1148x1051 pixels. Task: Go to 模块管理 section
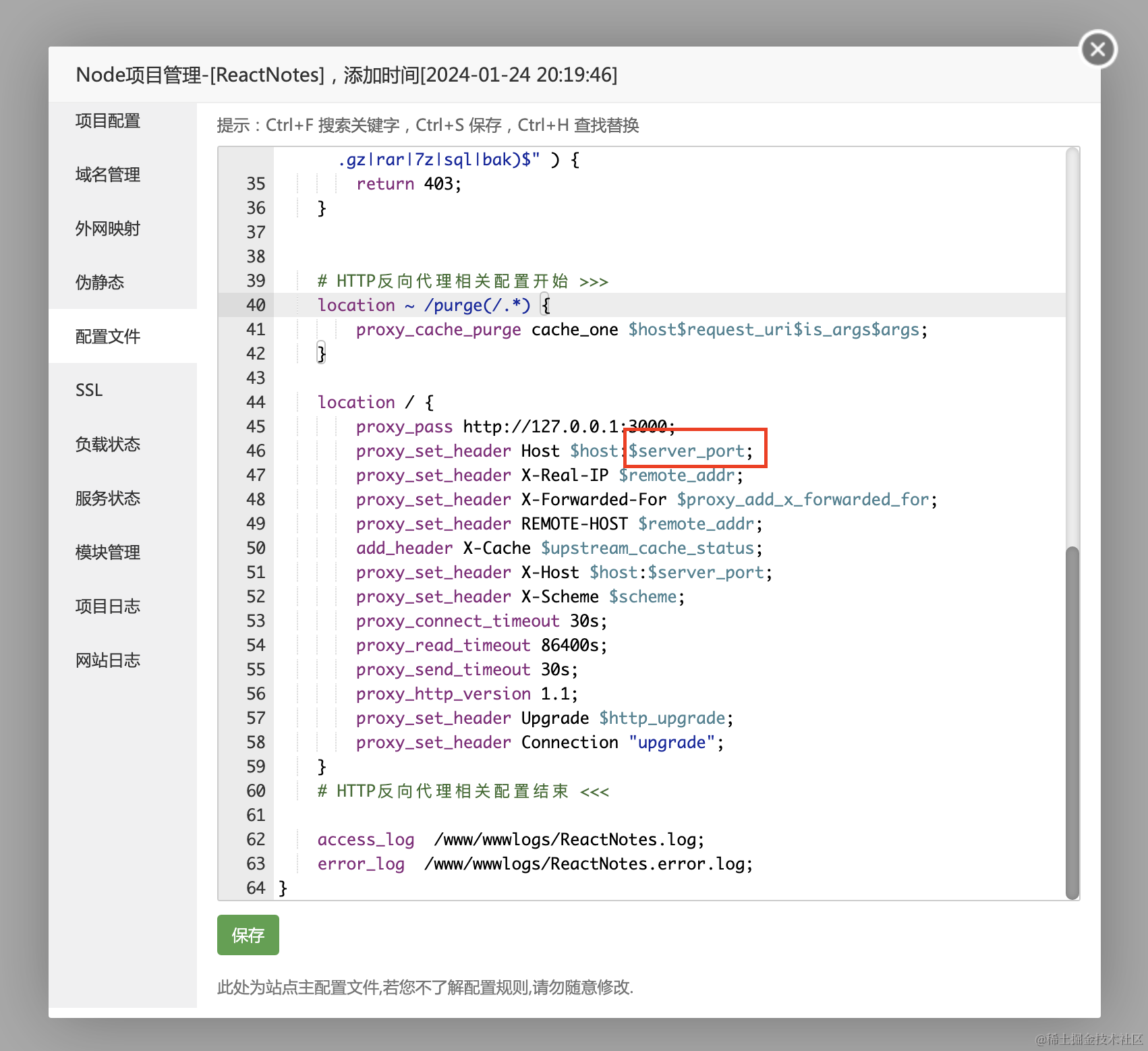[108, 552]
